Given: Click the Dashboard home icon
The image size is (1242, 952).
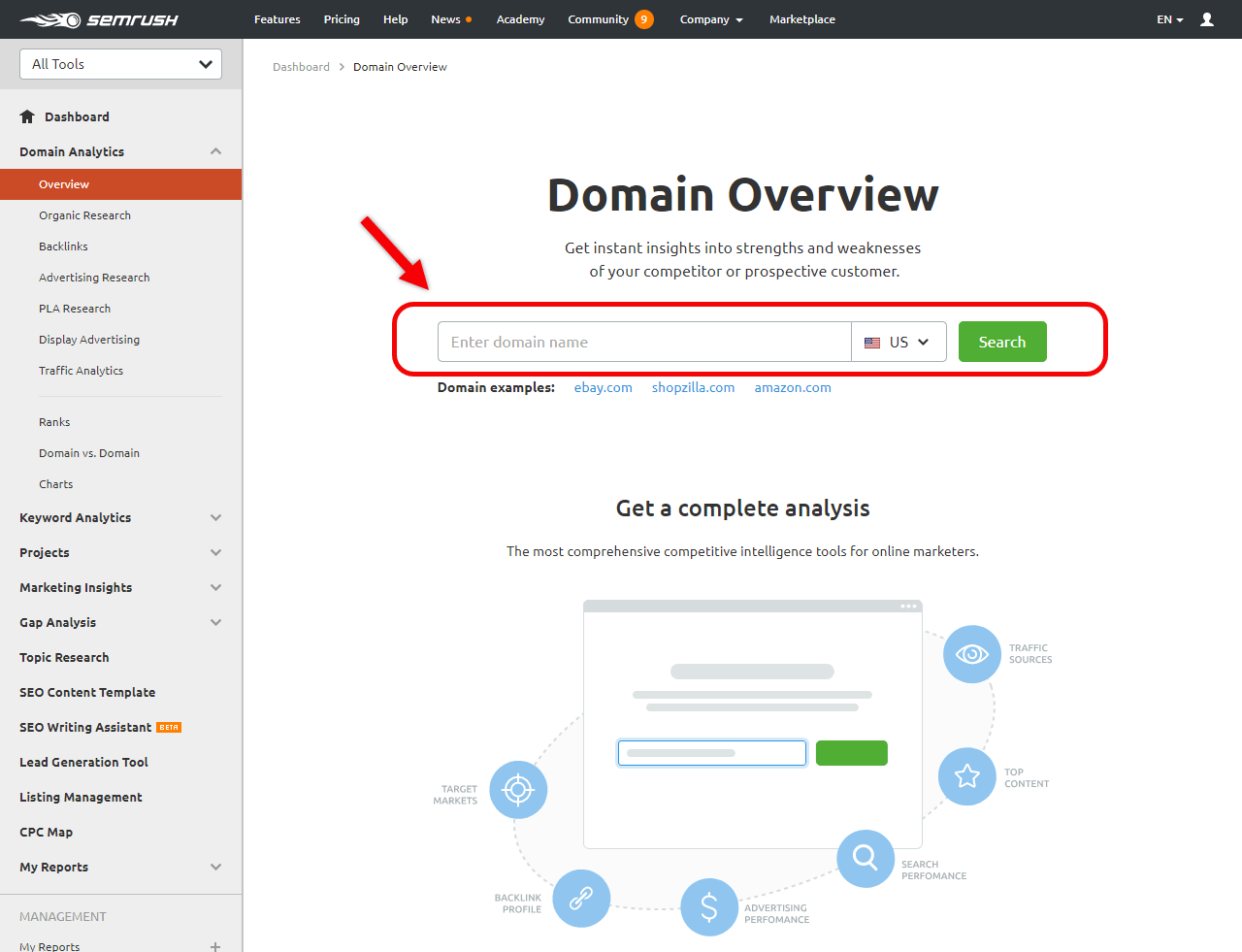Looking at the screenshot, I should click(x=27, y=116).
